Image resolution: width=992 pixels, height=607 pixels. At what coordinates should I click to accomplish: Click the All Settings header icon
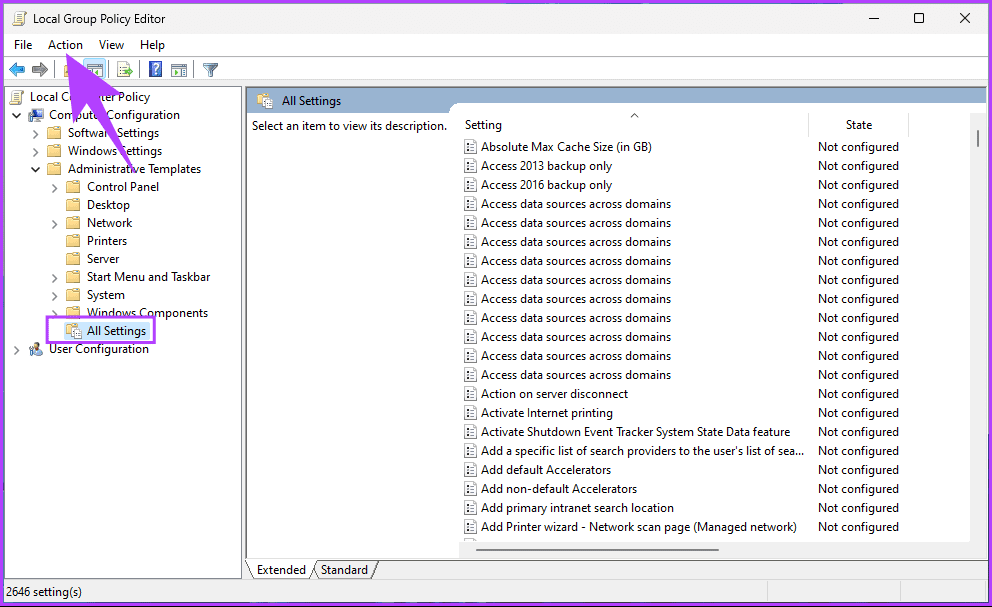coord(266,101)
